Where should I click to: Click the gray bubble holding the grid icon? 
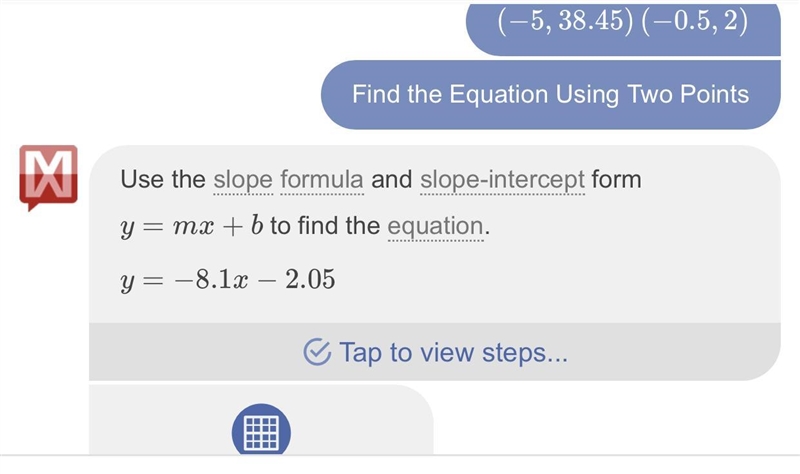261,419
